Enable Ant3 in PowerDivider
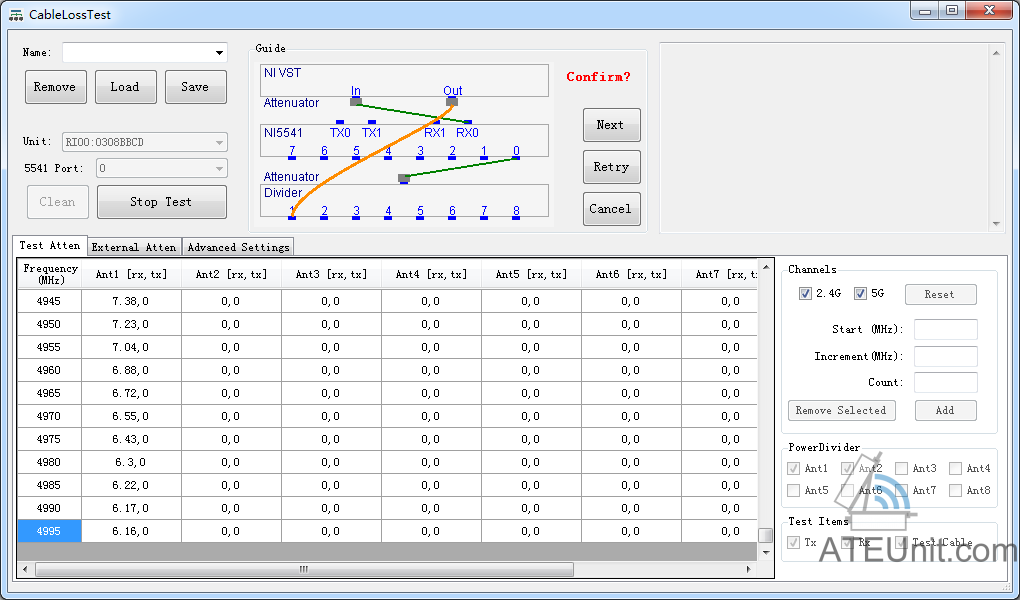This screenshot has height=600, width=1020. [902, 468]
